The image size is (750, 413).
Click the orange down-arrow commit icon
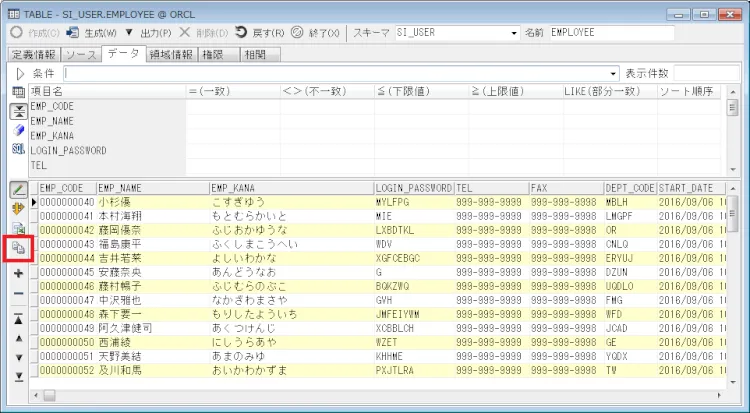pyautogui.click(x=18, y=209)
